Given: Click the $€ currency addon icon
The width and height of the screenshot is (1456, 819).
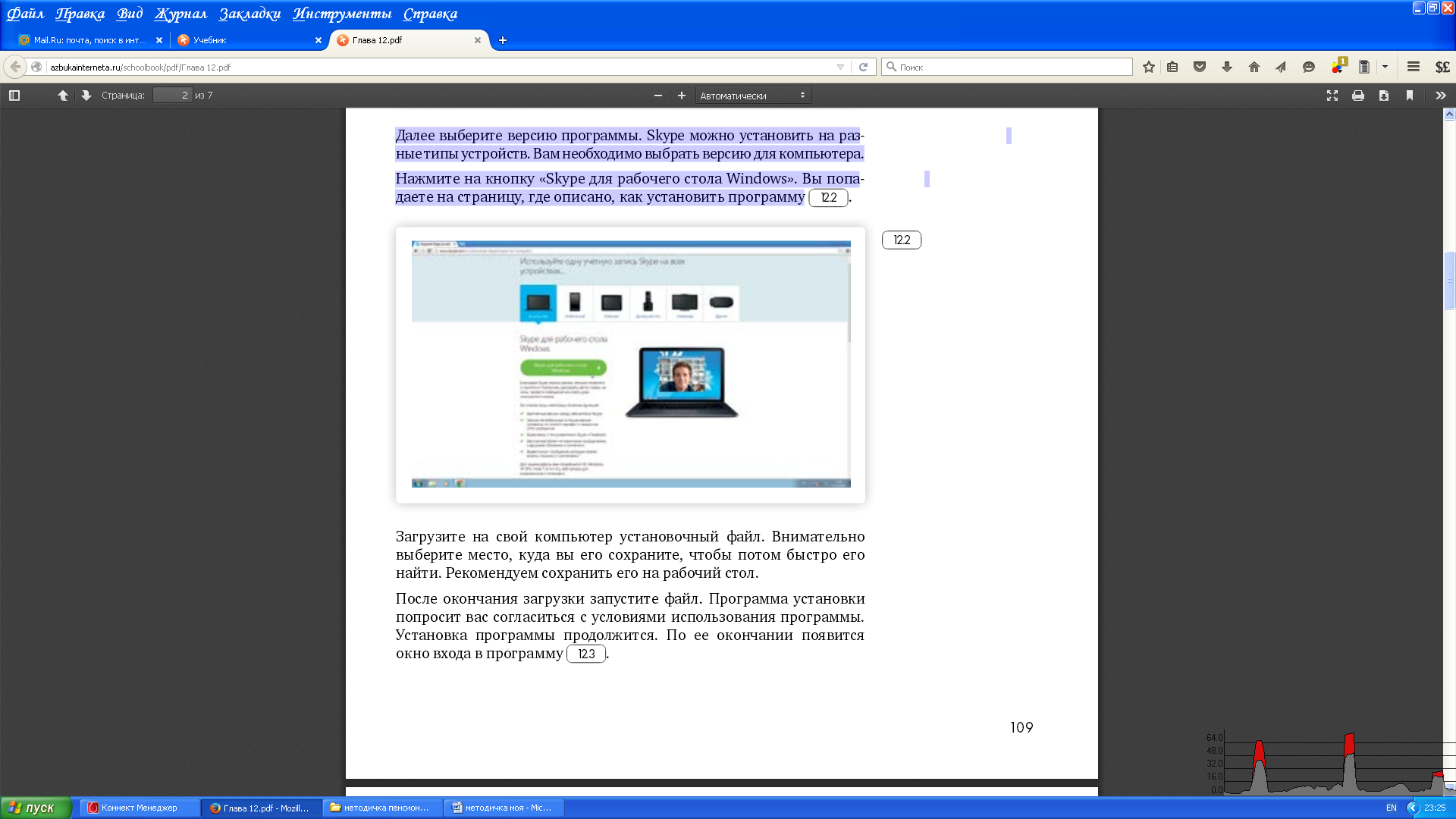Looking at the screenshot, I should pyautogui.click(x=1442, y=67).
